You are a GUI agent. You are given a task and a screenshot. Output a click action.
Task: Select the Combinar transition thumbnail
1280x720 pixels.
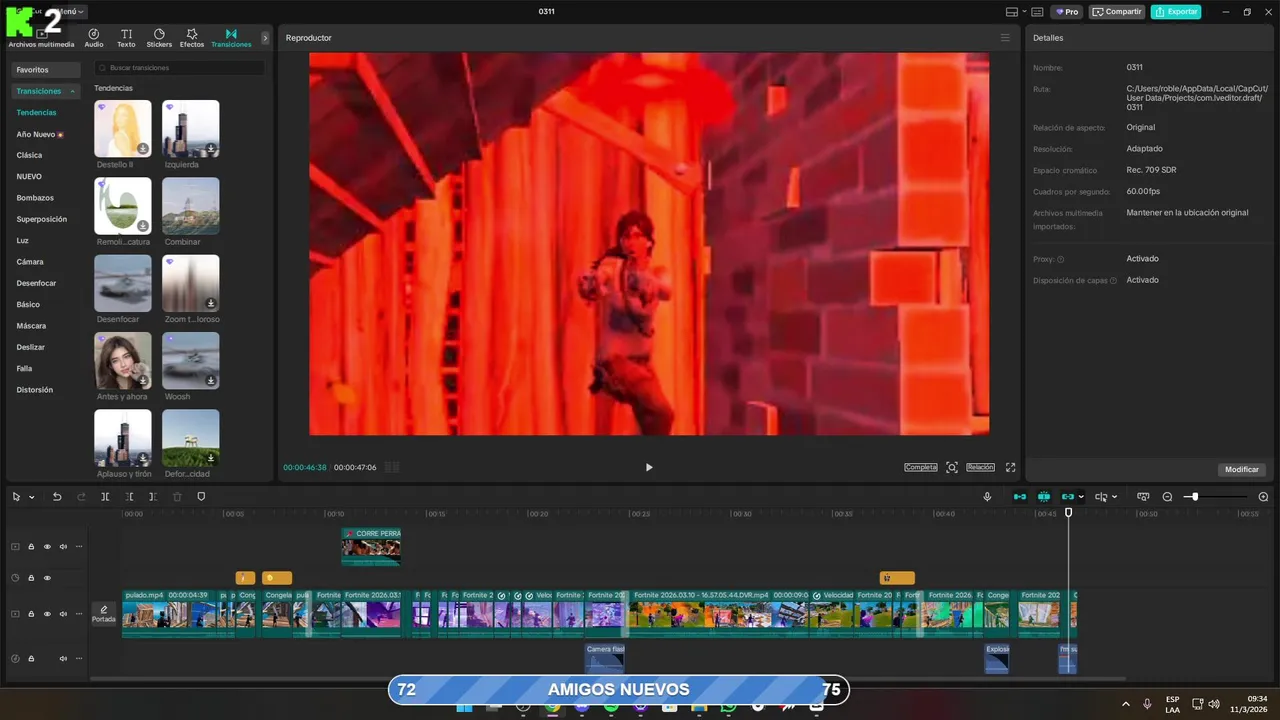click(191, 206)
